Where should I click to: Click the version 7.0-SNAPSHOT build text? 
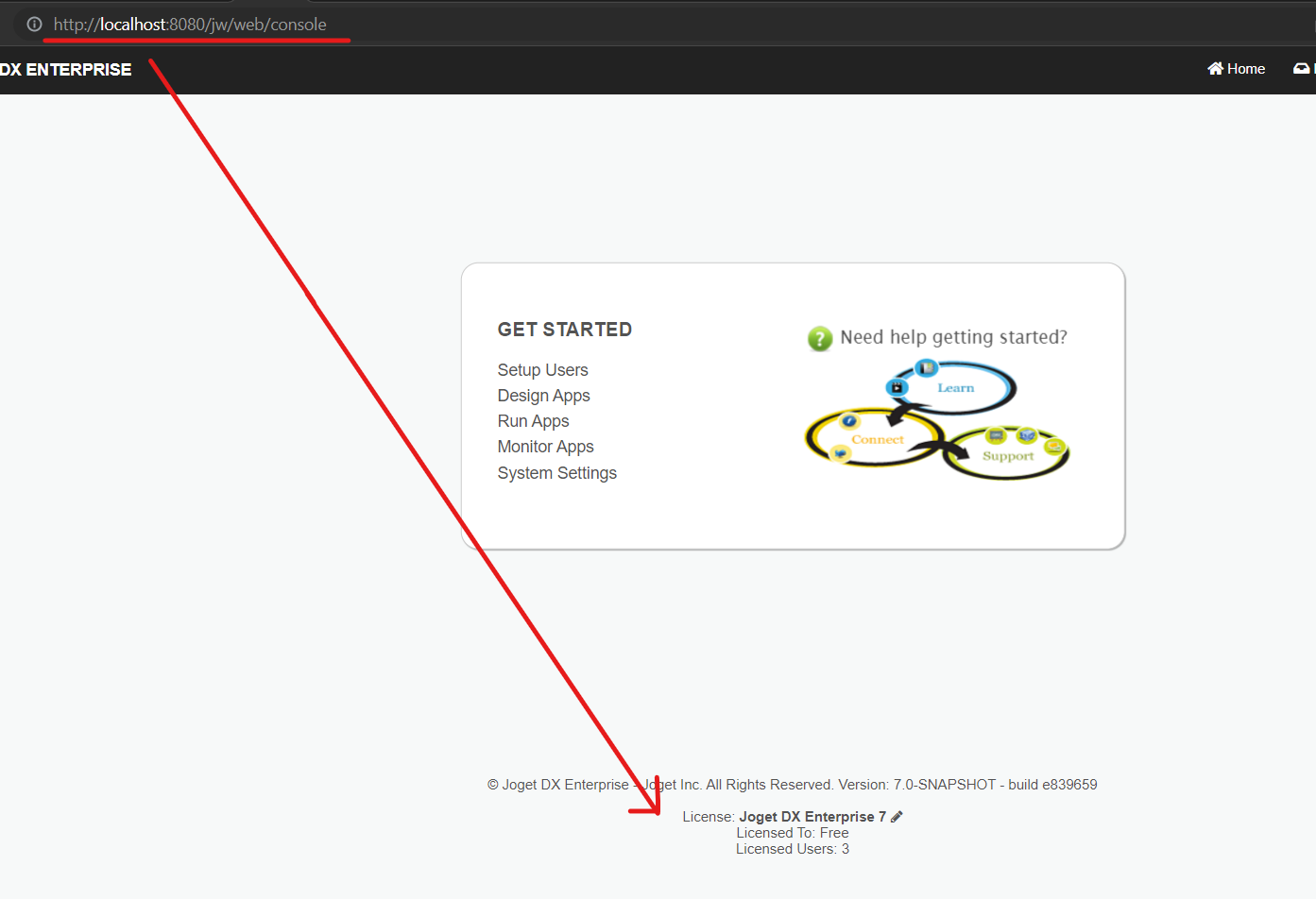coord(967,785)
